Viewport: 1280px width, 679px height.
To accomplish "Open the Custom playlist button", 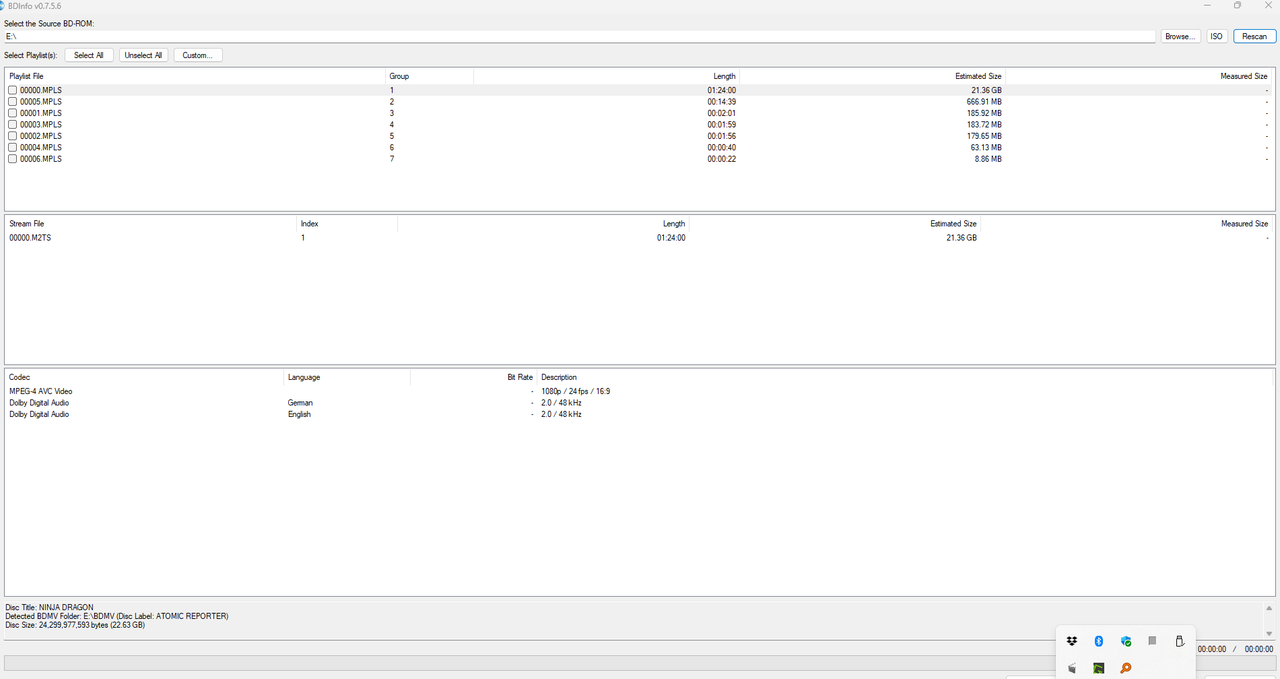I will pos(198,55).
